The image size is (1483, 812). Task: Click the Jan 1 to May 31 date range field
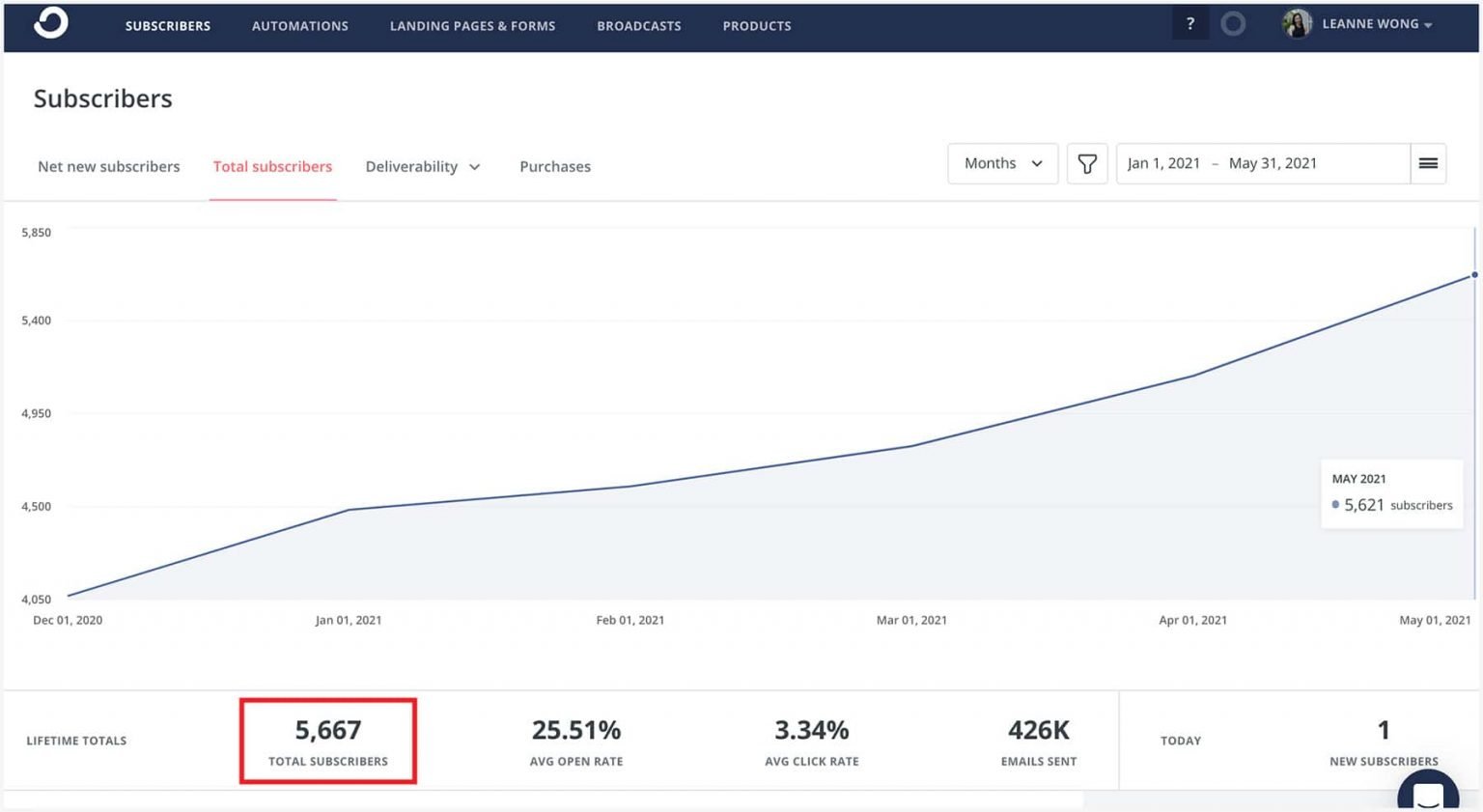coord(1221,163)
